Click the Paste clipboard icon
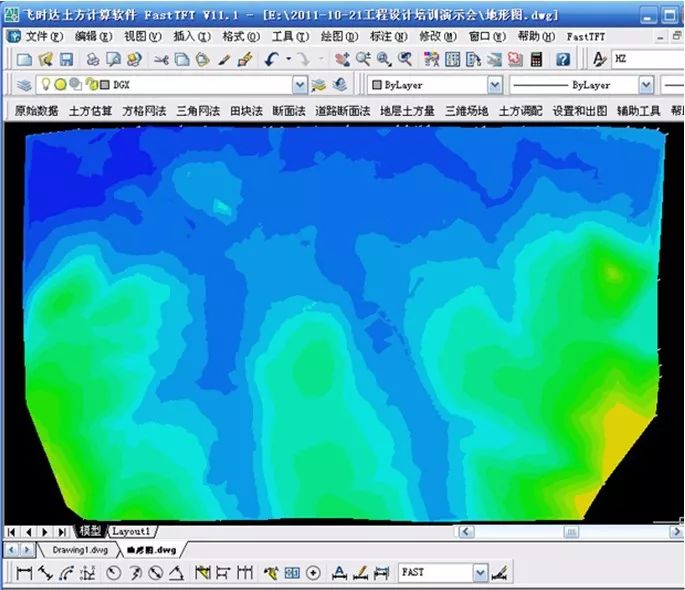This screenshot has height=590, width=685. click(202, 59)
